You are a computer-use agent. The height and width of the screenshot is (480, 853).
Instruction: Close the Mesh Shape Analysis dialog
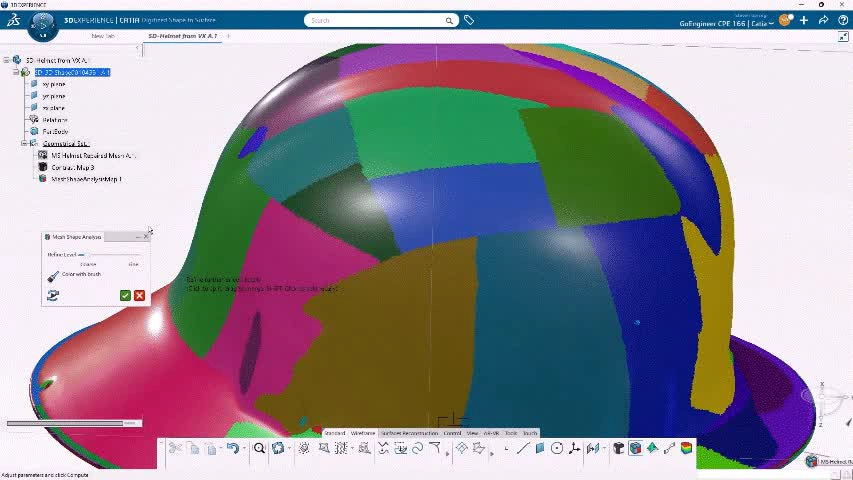coord(146,237)
